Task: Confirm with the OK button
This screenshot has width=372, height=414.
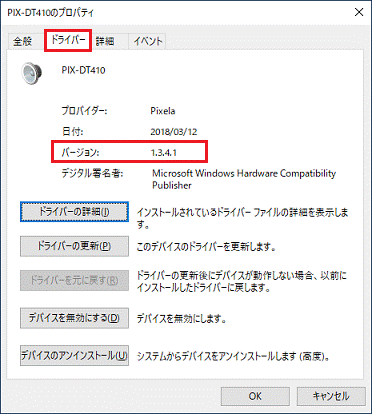Action: tap(255, 396)
